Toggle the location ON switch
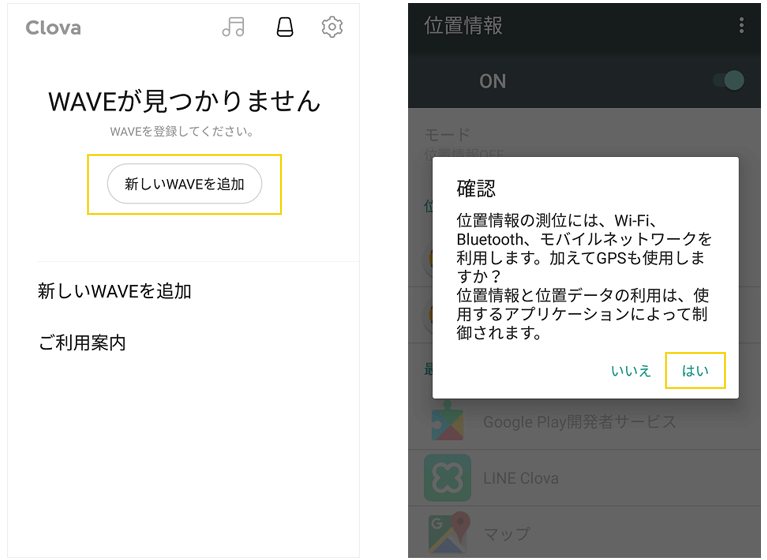 point(729,81)
